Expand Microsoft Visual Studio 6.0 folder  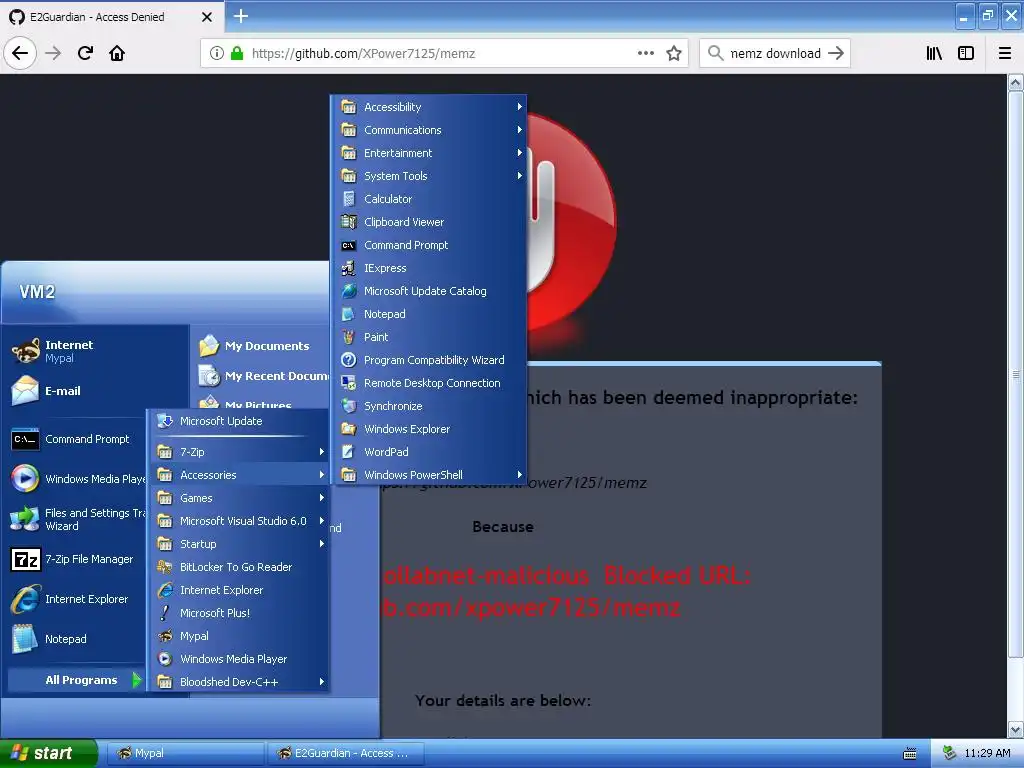(238, 520)
